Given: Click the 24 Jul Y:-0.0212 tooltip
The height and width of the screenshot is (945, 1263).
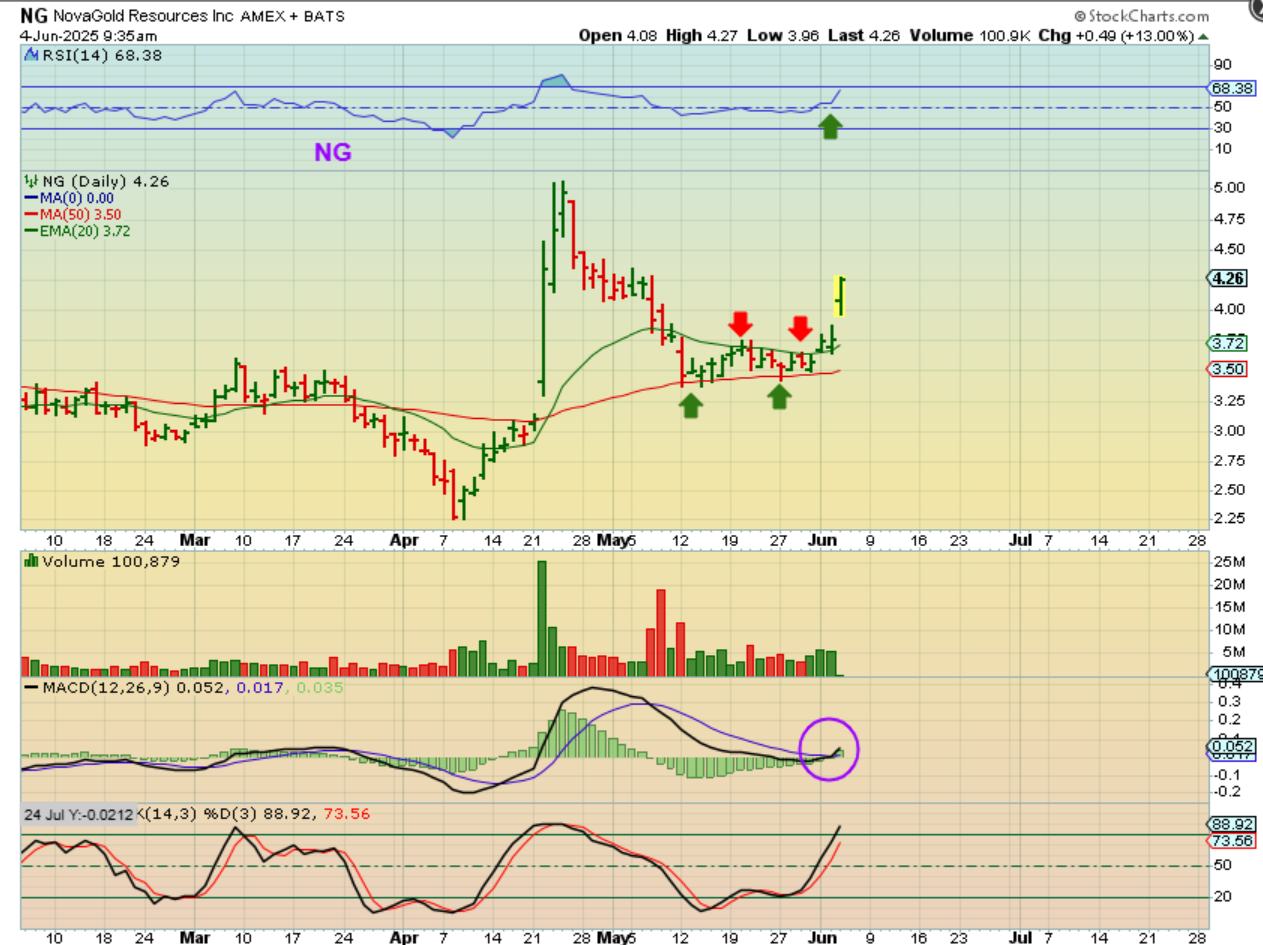Looking at the screenshot, I should click(80, 814).
